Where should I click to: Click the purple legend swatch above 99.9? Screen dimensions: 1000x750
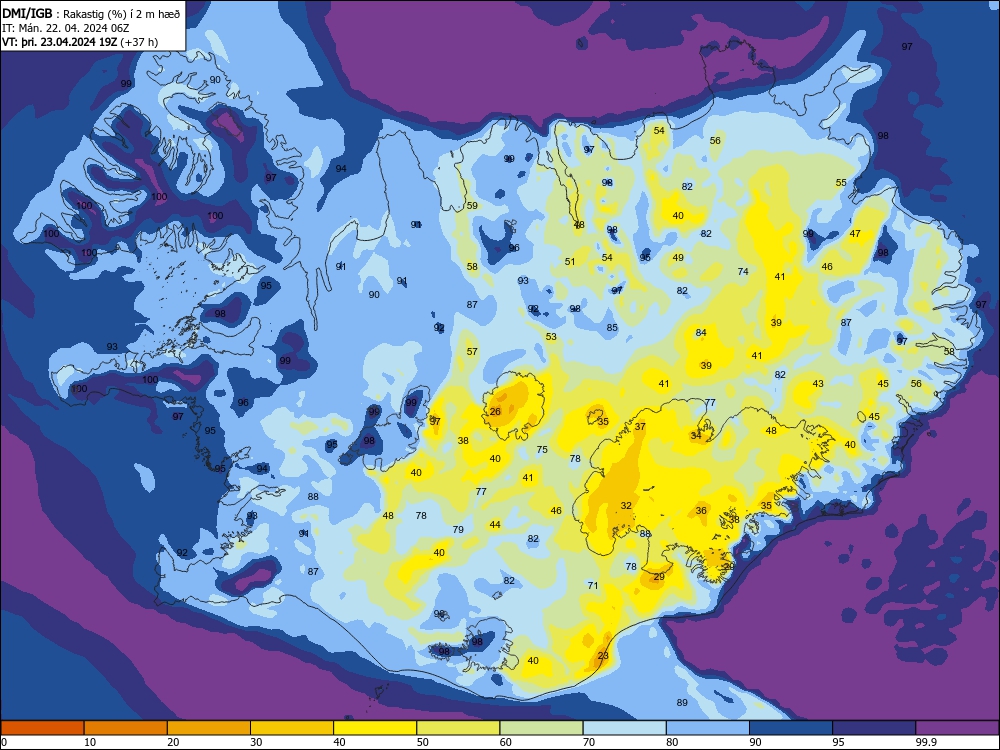tap(957, 728)
